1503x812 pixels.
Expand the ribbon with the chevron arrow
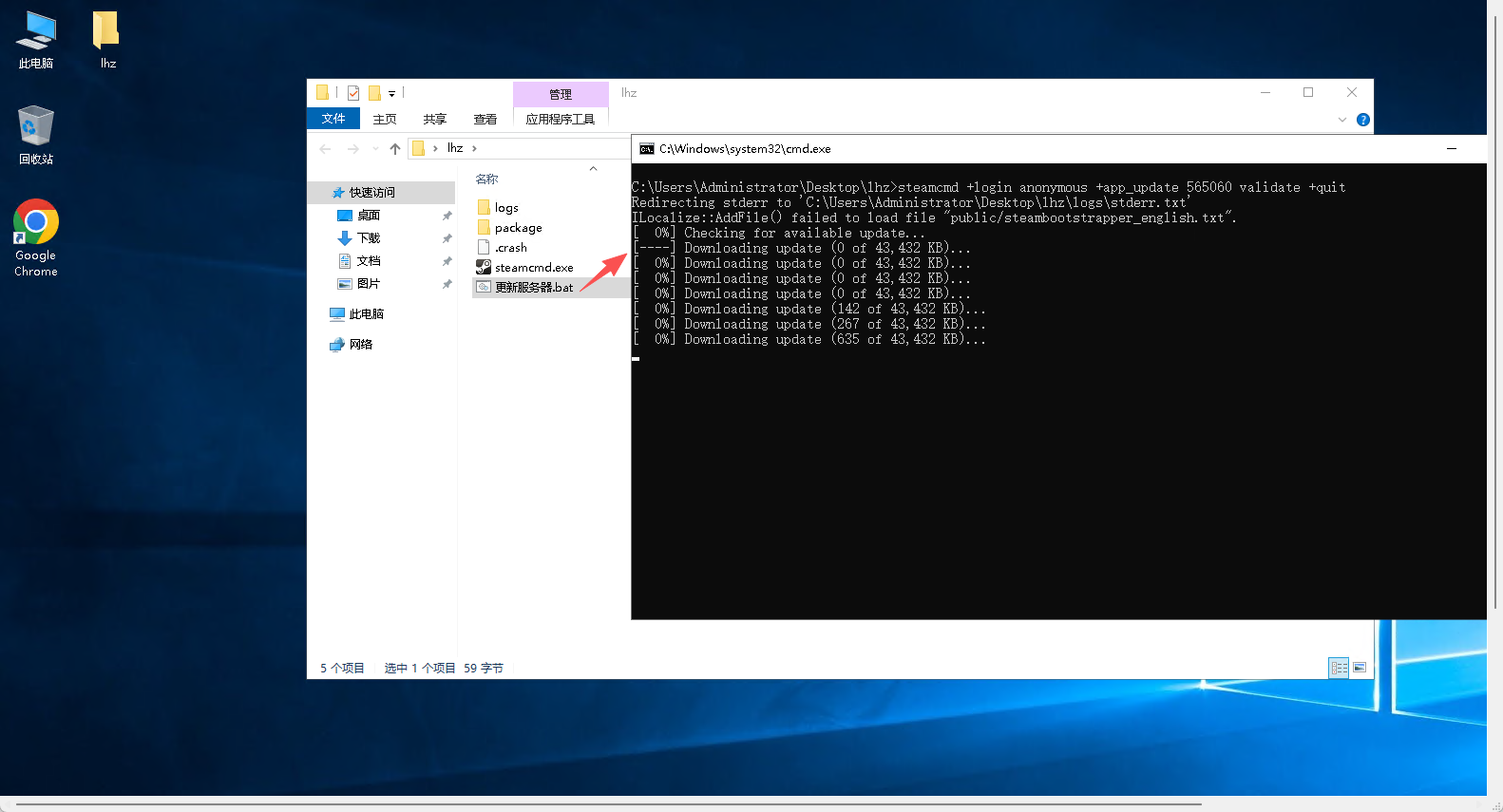(1342, 120)
